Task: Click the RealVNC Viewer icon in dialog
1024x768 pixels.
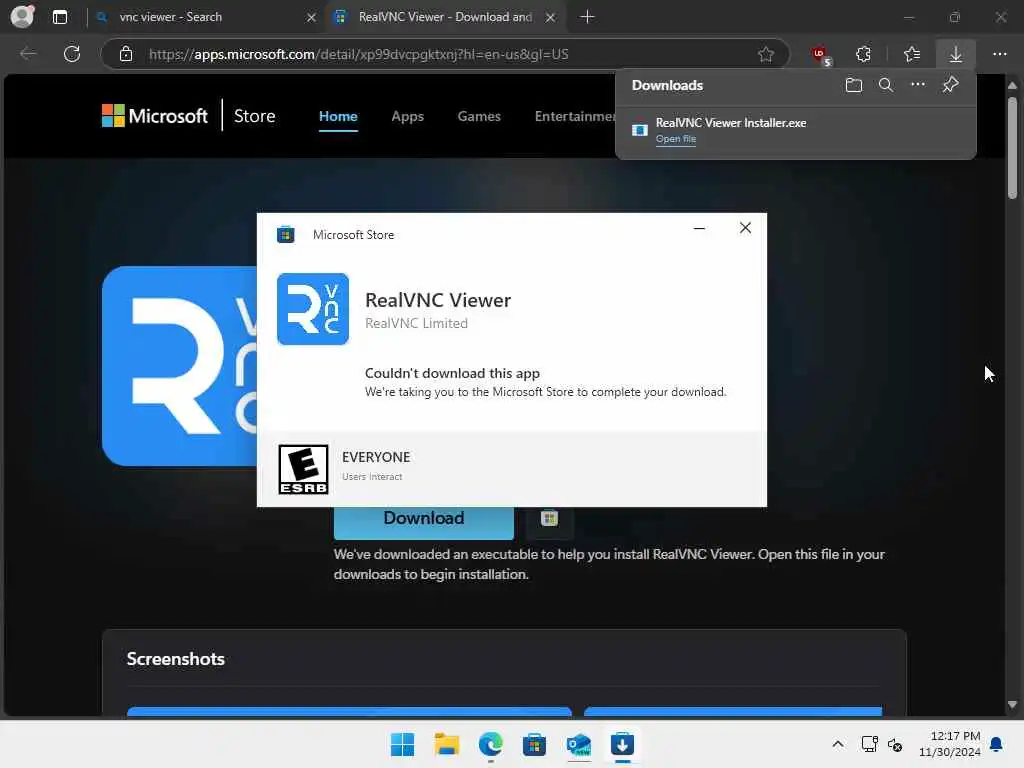Action: point(313,309)
